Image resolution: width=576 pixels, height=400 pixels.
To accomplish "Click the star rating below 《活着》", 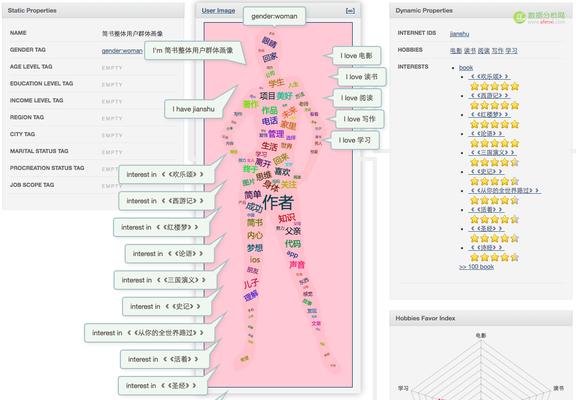I will tap(494, 220).
